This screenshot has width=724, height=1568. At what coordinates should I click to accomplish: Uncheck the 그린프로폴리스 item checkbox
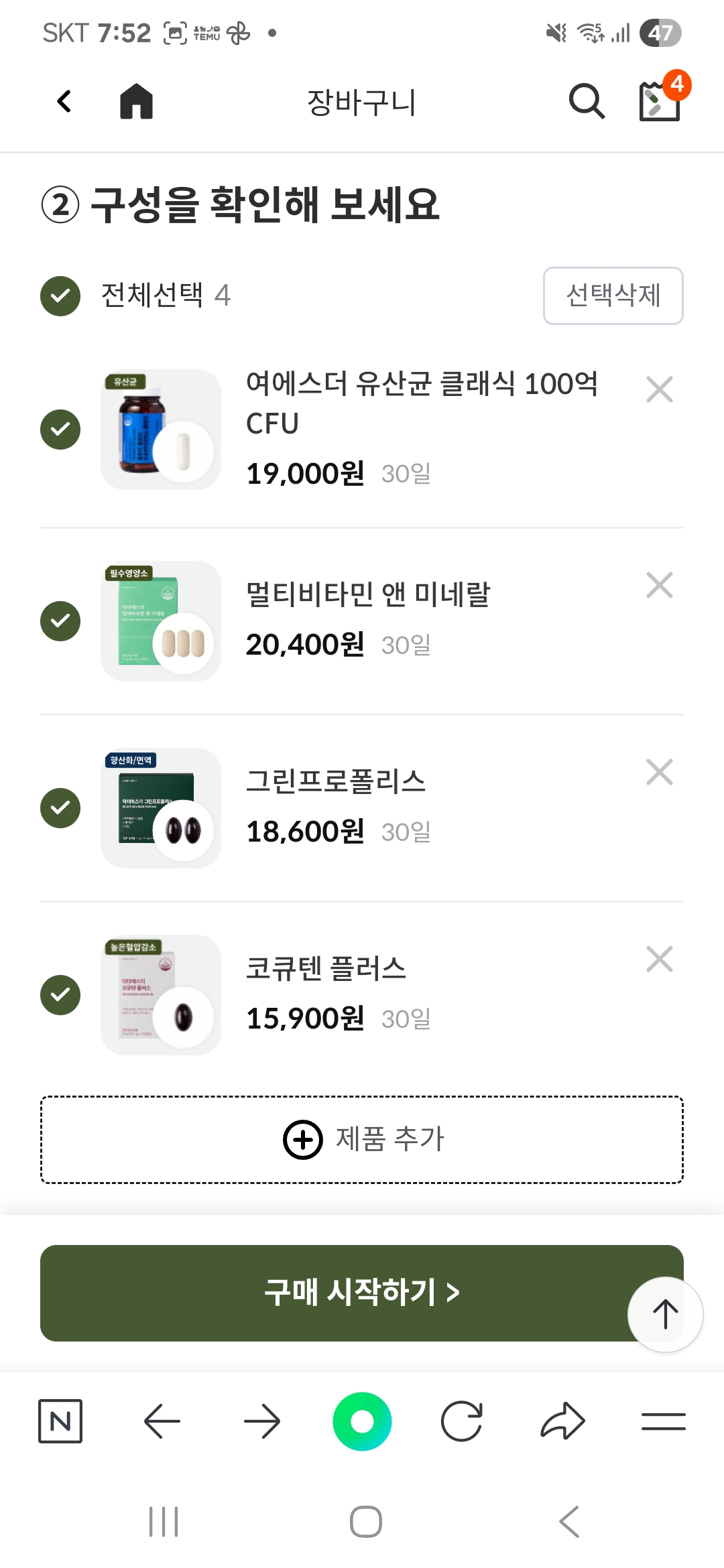point(60,808)
